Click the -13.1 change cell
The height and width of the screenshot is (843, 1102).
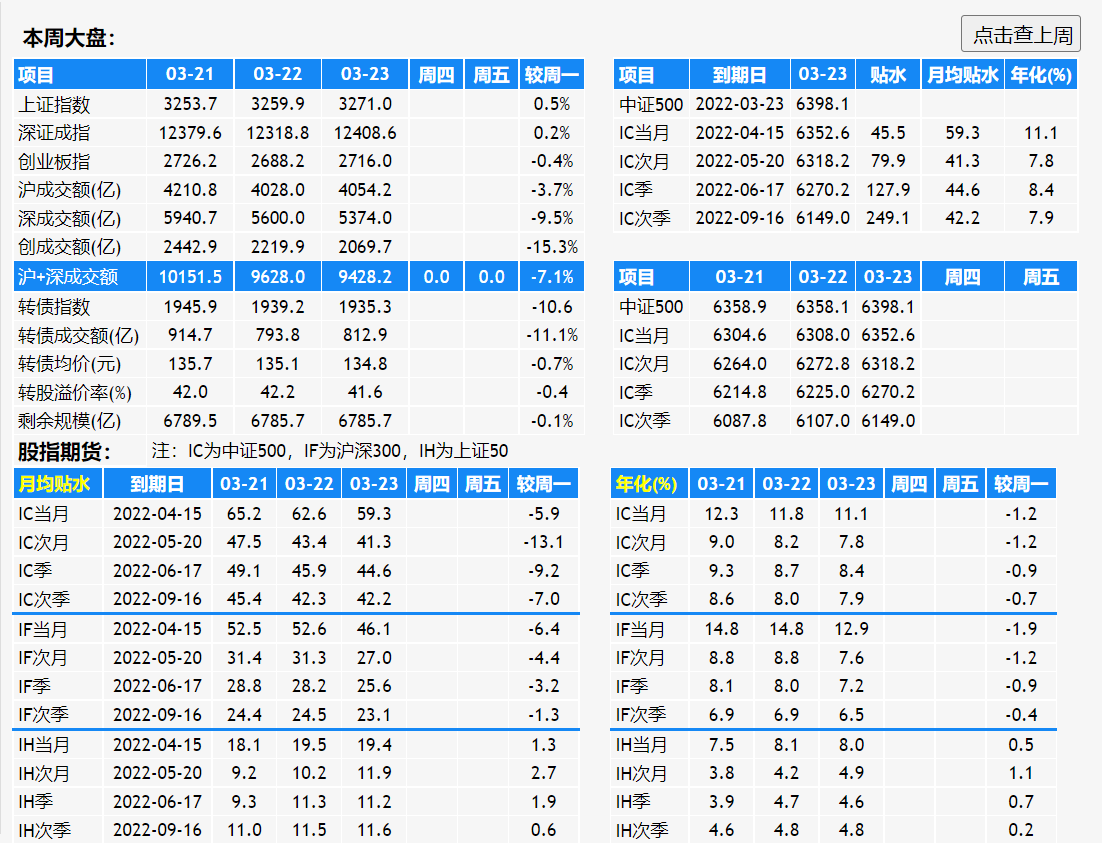coord(543,542)
